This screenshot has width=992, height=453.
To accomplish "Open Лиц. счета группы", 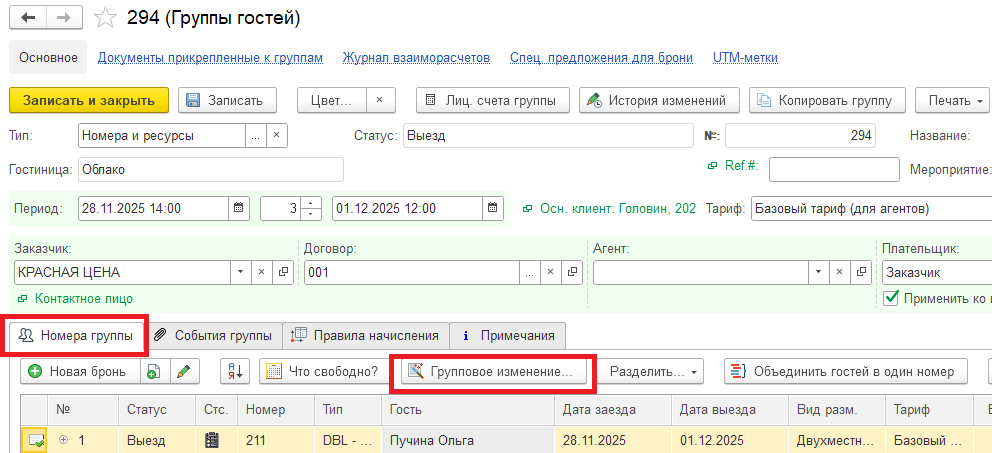I will pos(493,100).
